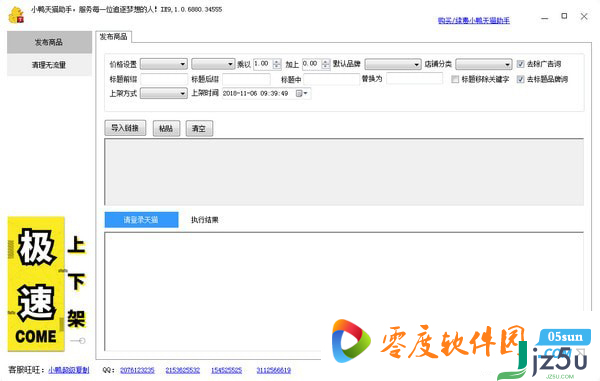
Task: Click the 清空 button
Action: point(199,128)
